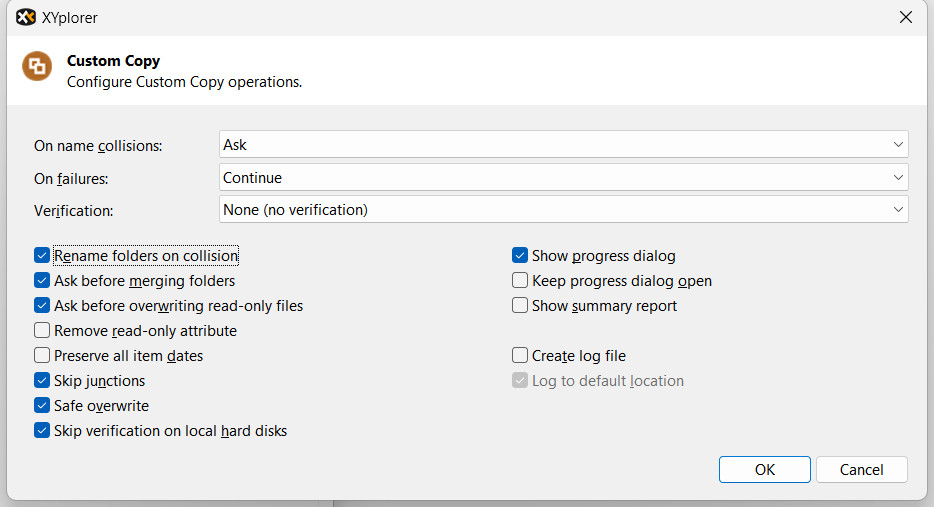Uncheck Rename folders on collision
934x507 pixels.
[x=42, y=256]
